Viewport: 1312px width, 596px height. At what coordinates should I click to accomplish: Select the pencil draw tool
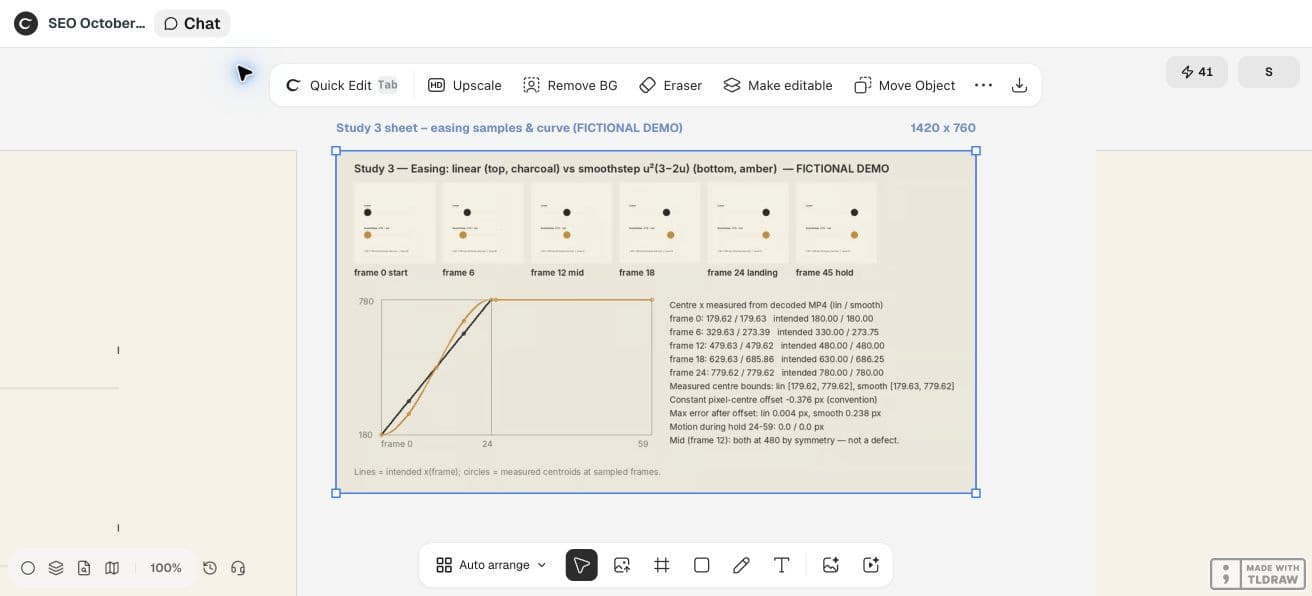741,565
